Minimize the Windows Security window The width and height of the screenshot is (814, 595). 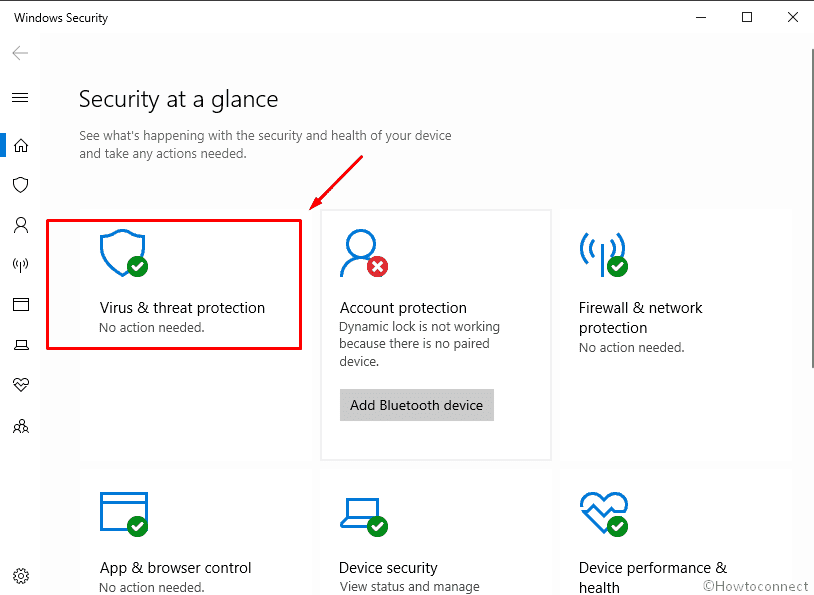701,17
